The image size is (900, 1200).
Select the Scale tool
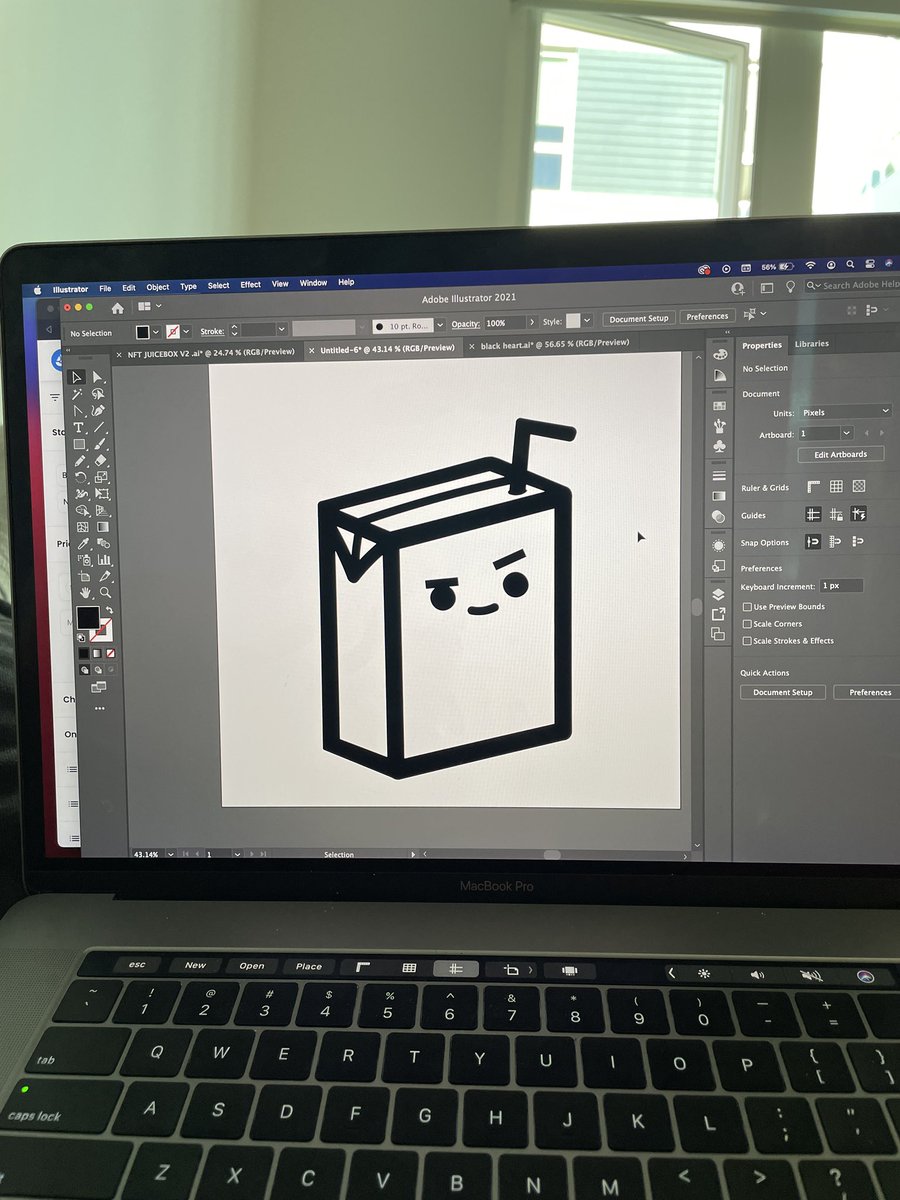(x=101, y=477)
